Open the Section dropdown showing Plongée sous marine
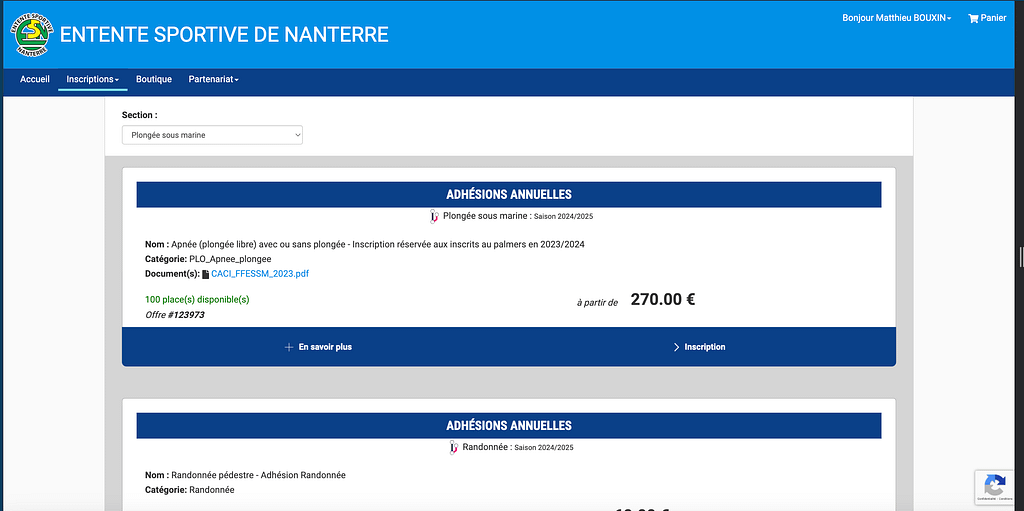 click(212, 135)
